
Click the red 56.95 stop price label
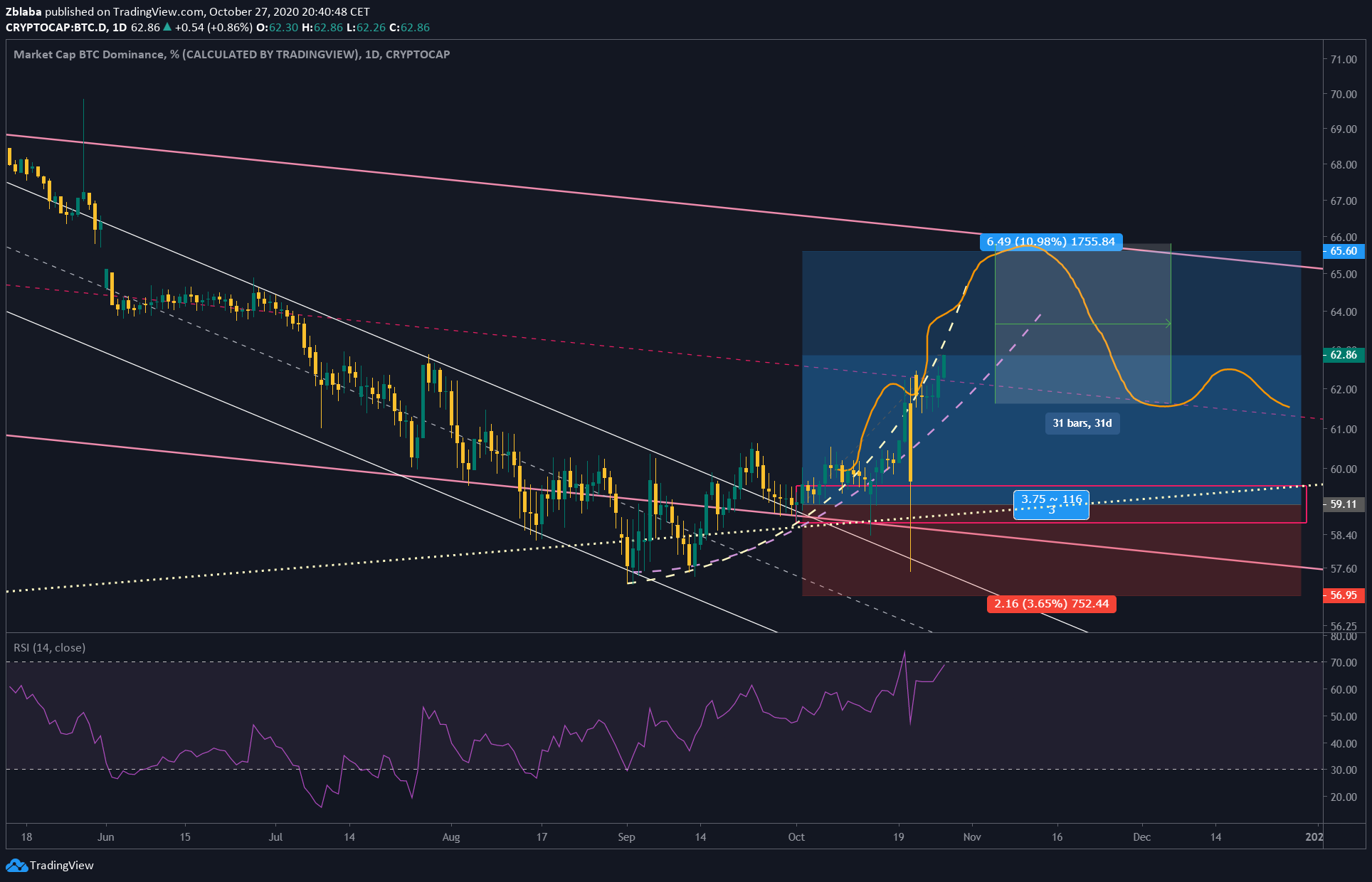point(1344,595)
